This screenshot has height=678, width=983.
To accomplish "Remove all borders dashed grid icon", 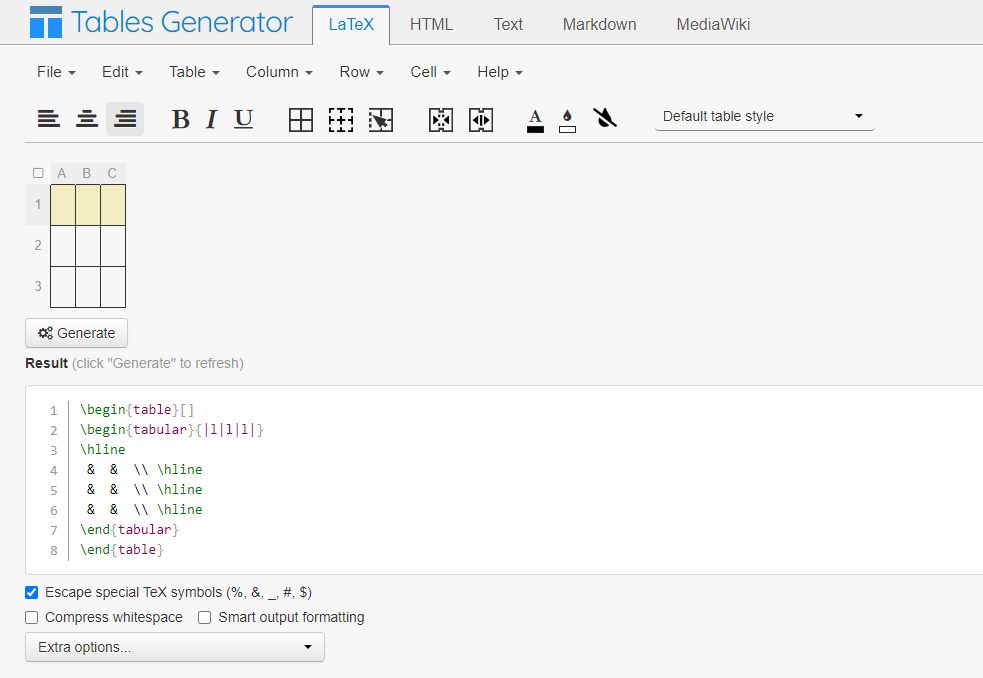I will pos(341,119).
